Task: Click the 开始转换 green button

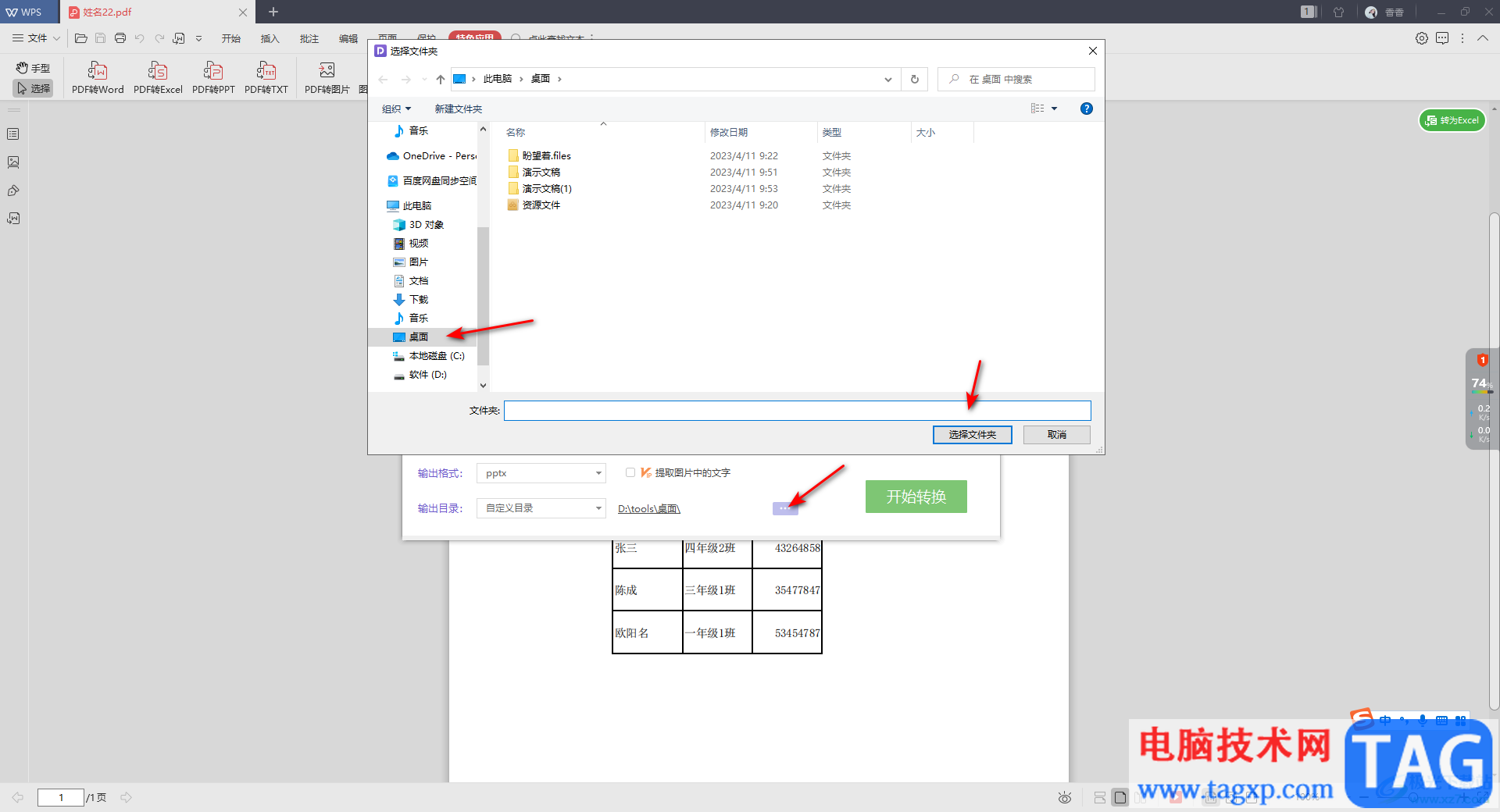Action: coord(916,497)
